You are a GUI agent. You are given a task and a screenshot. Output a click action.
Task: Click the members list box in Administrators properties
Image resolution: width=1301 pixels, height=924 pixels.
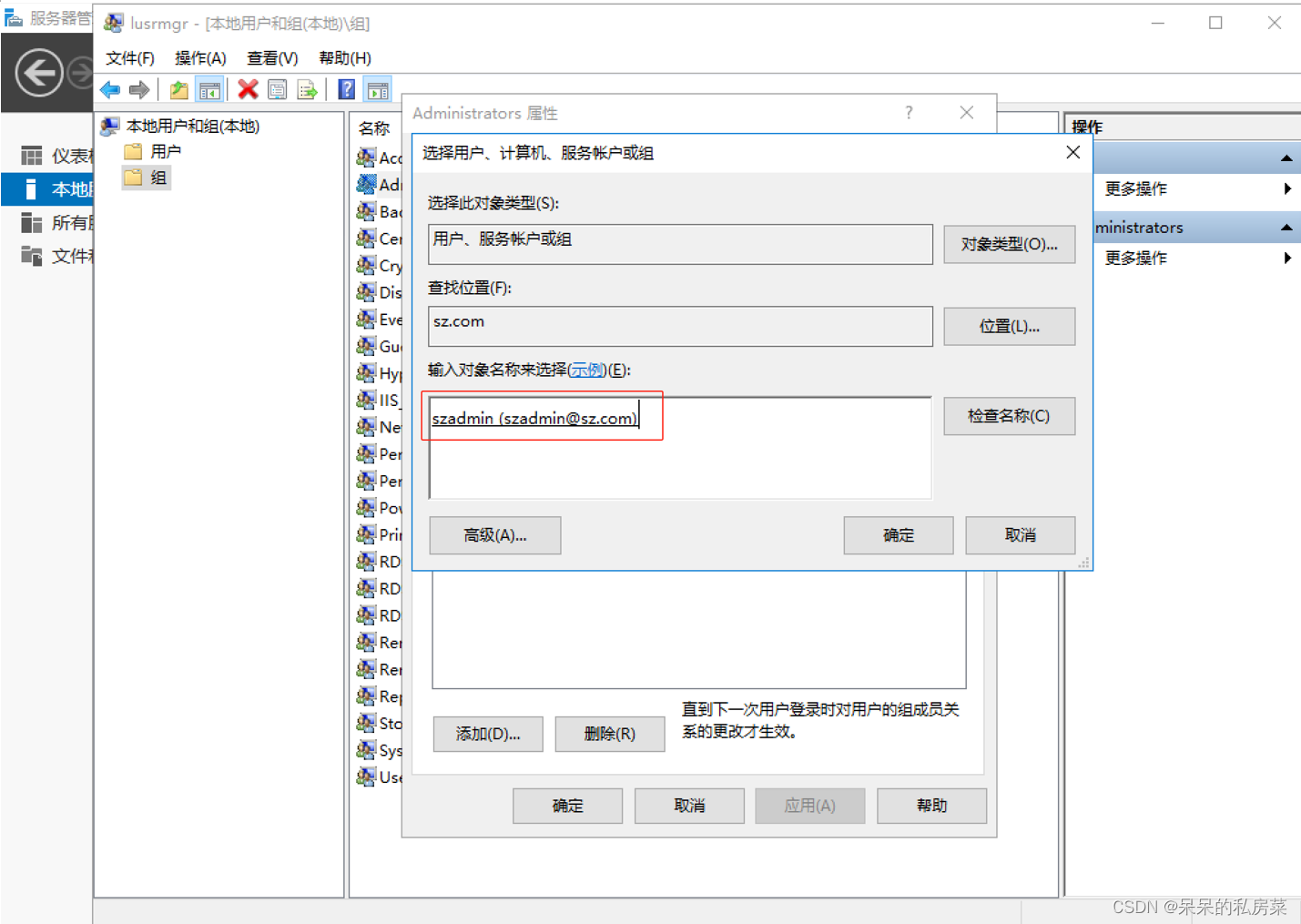(x=699, y=630)
